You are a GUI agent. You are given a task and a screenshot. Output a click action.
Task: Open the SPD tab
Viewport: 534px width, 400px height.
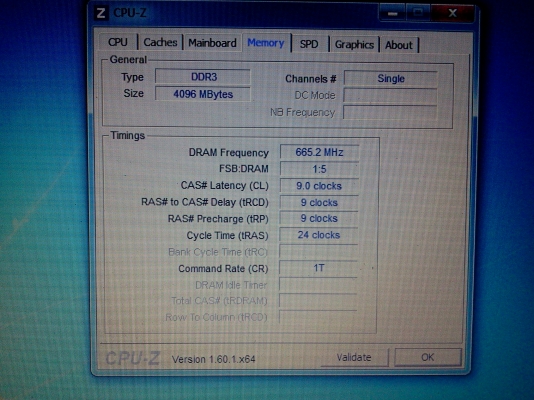[x=309, y=44]
